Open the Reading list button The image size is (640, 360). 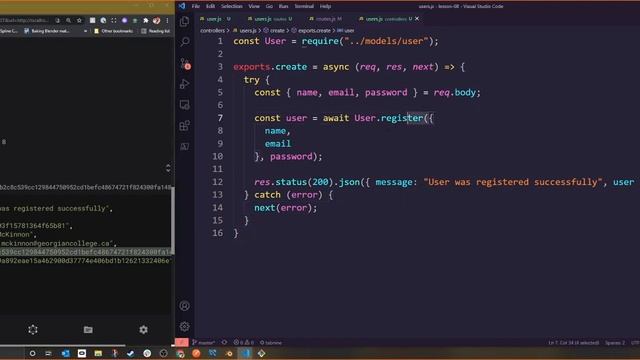[x=156, y=31]
